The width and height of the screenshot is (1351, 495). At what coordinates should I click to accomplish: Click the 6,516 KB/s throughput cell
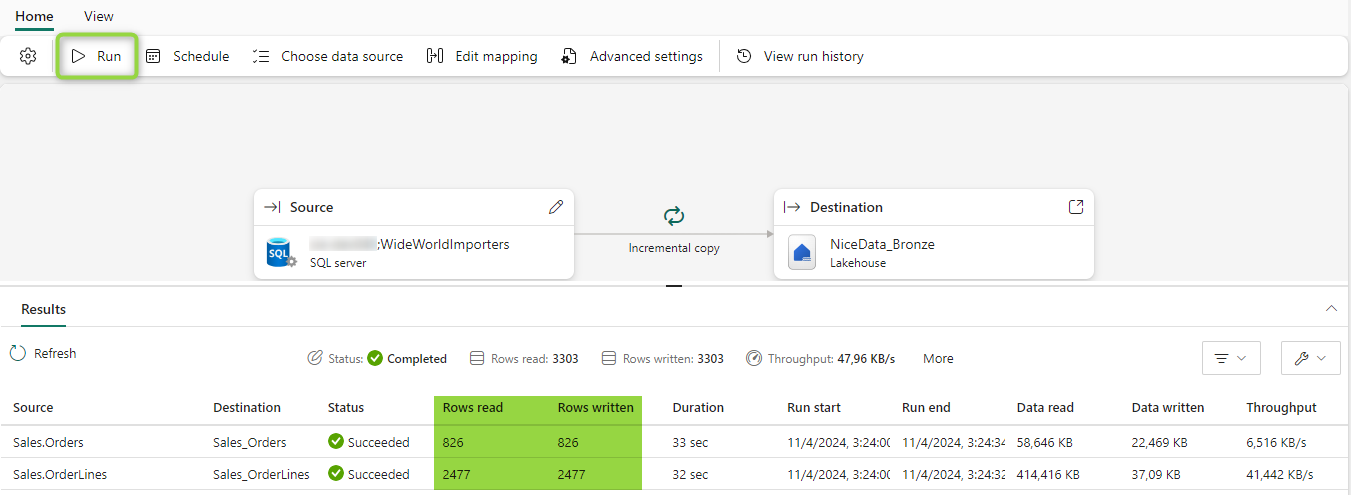[1276, 442]
